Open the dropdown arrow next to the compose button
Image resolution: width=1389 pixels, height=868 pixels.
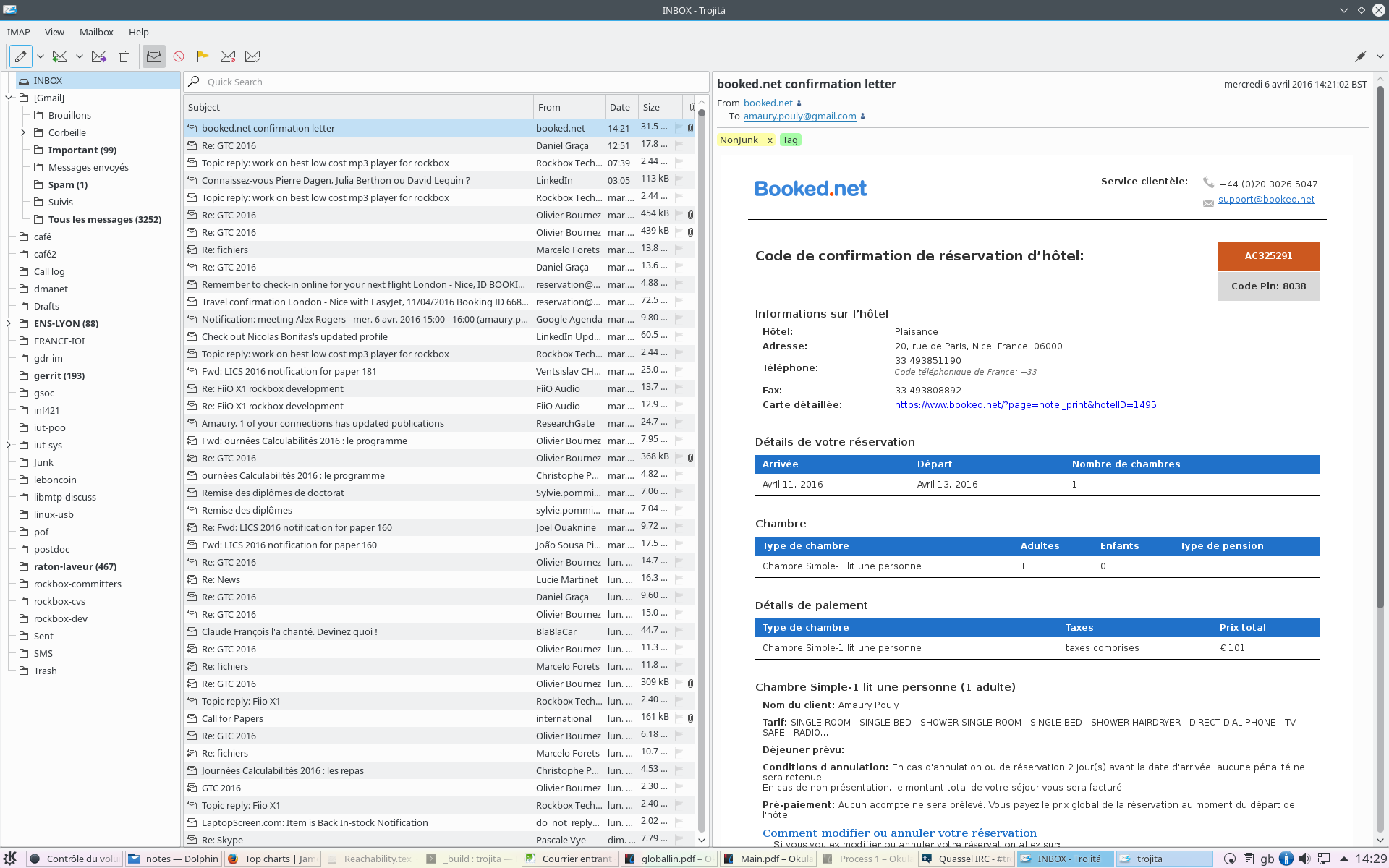[x=41, y=56]
